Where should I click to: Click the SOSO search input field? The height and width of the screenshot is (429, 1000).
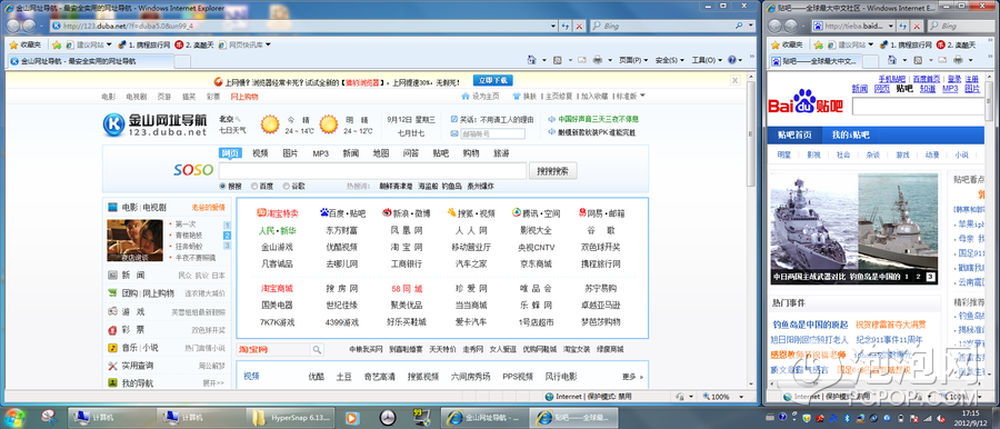coord(372,171)
